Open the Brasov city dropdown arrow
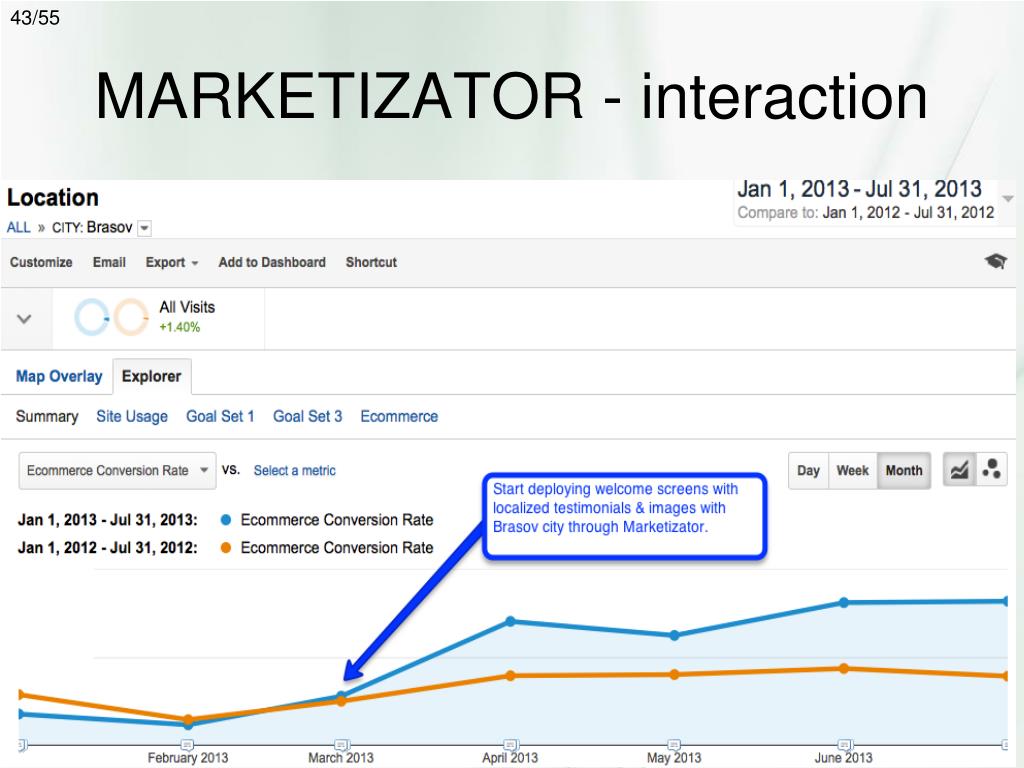 (145, 228)
